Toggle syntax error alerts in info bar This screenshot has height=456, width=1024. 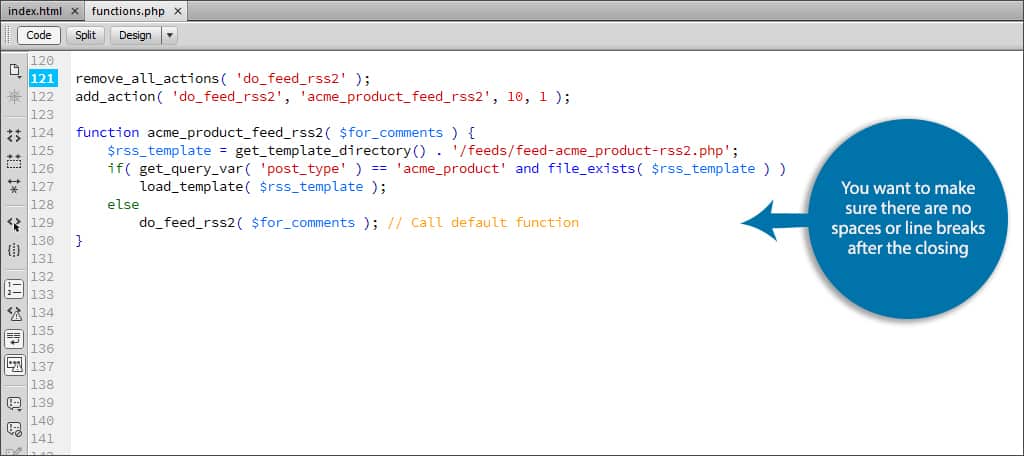[x=14, y=365]
